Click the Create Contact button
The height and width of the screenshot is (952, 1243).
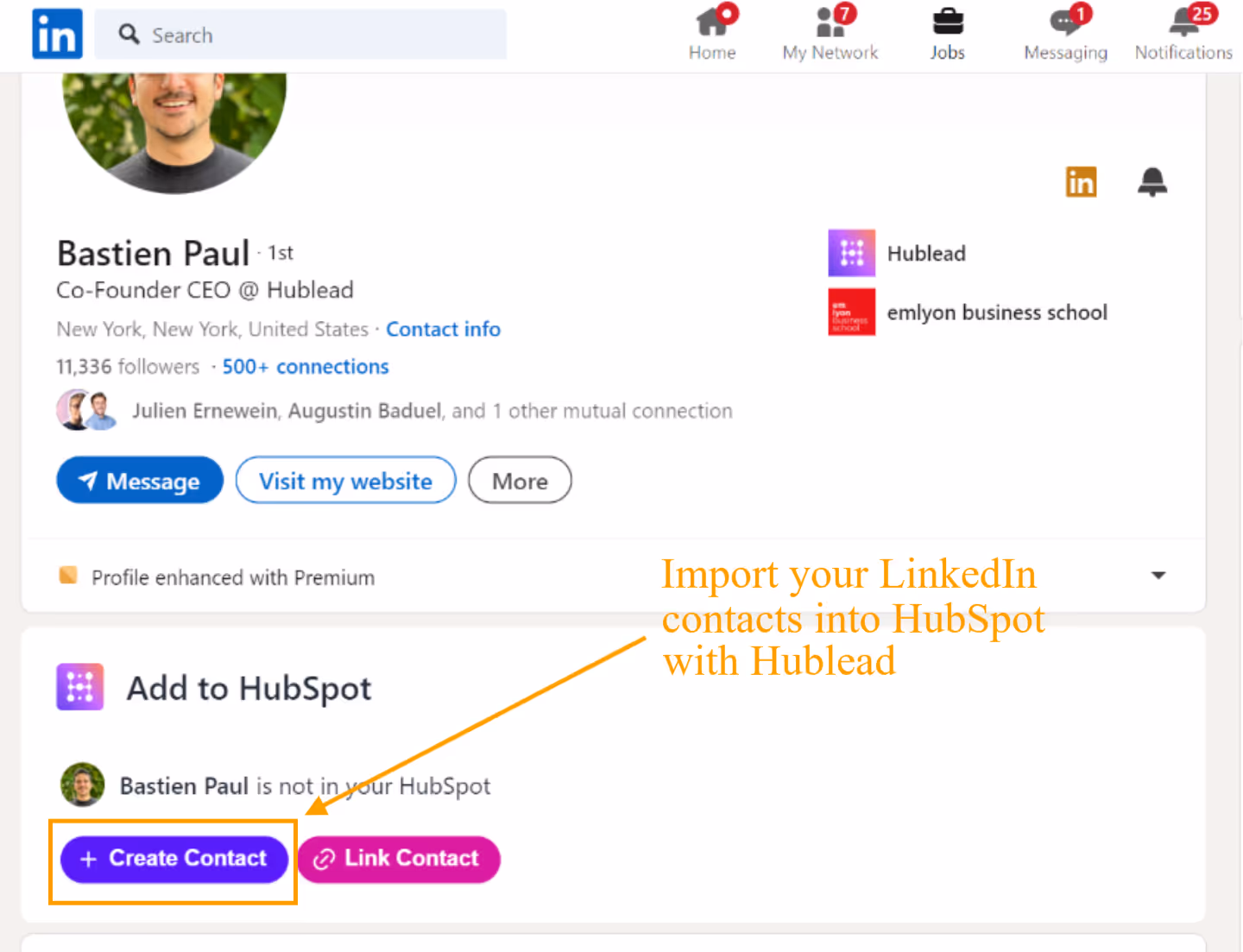173,858
